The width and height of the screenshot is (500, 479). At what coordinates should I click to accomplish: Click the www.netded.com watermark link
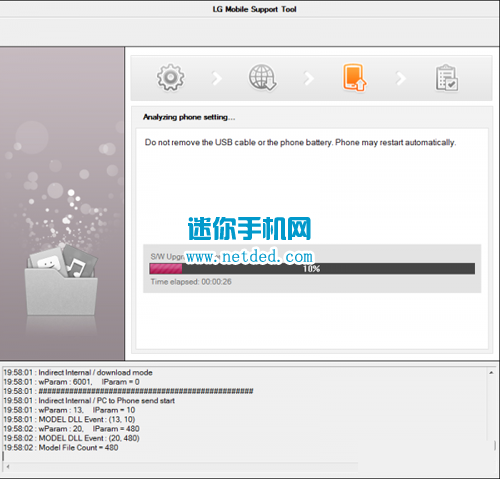coord(249,257)
